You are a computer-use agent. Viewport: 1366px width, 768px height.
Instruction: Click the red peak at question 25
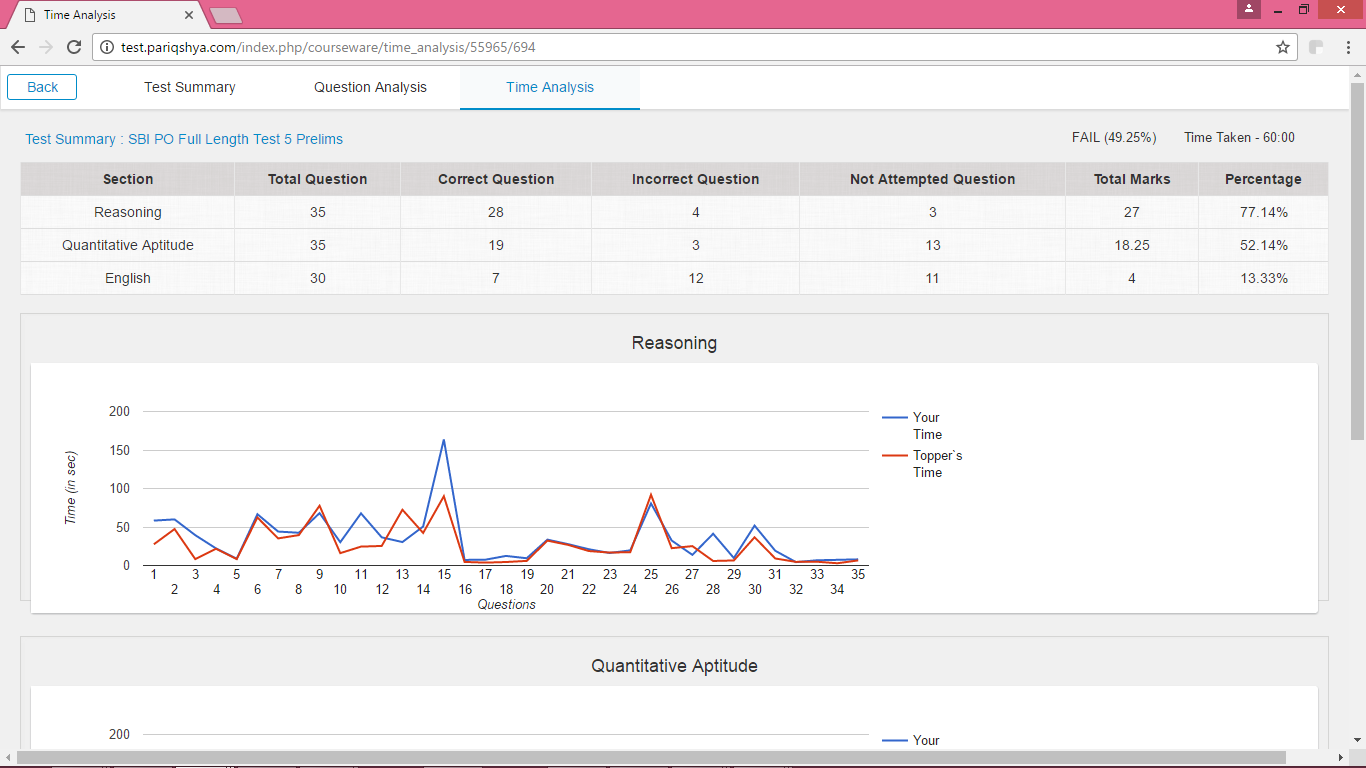click(x=651, y=494)
